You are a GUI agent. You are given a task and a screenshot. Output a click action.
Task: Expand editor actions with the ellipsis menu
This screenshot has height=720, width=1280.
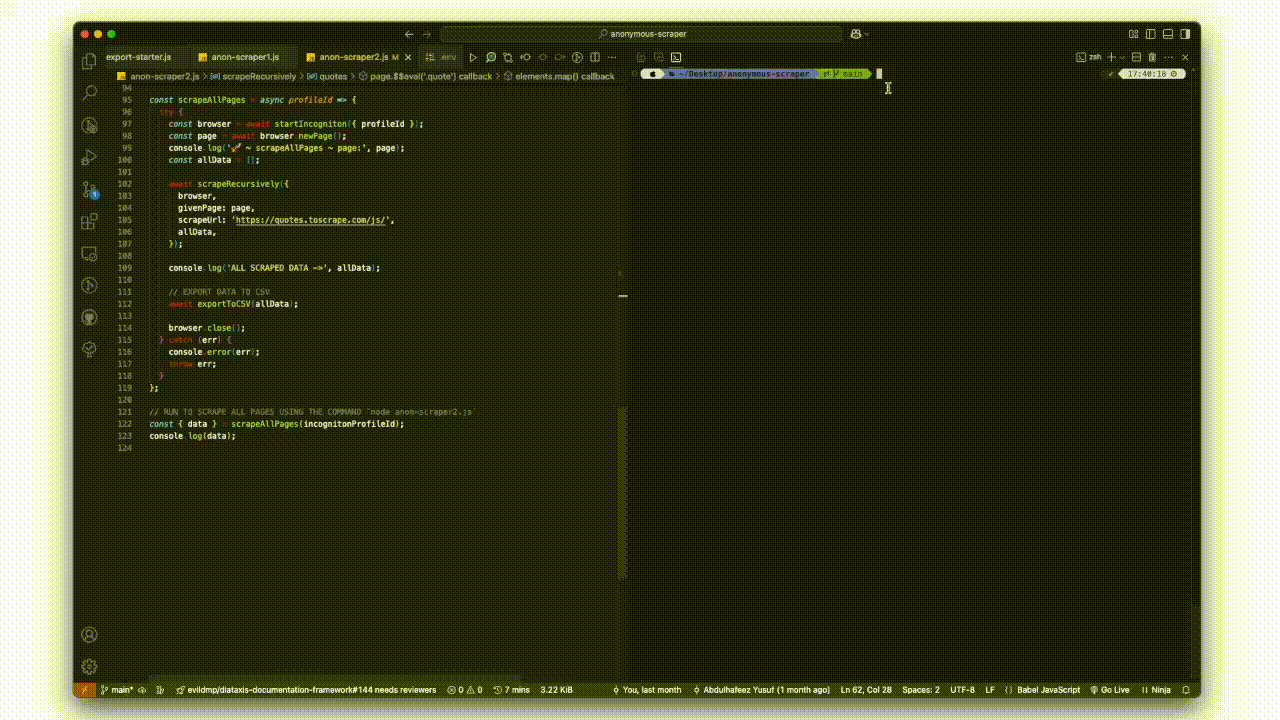tap(612, 57)
